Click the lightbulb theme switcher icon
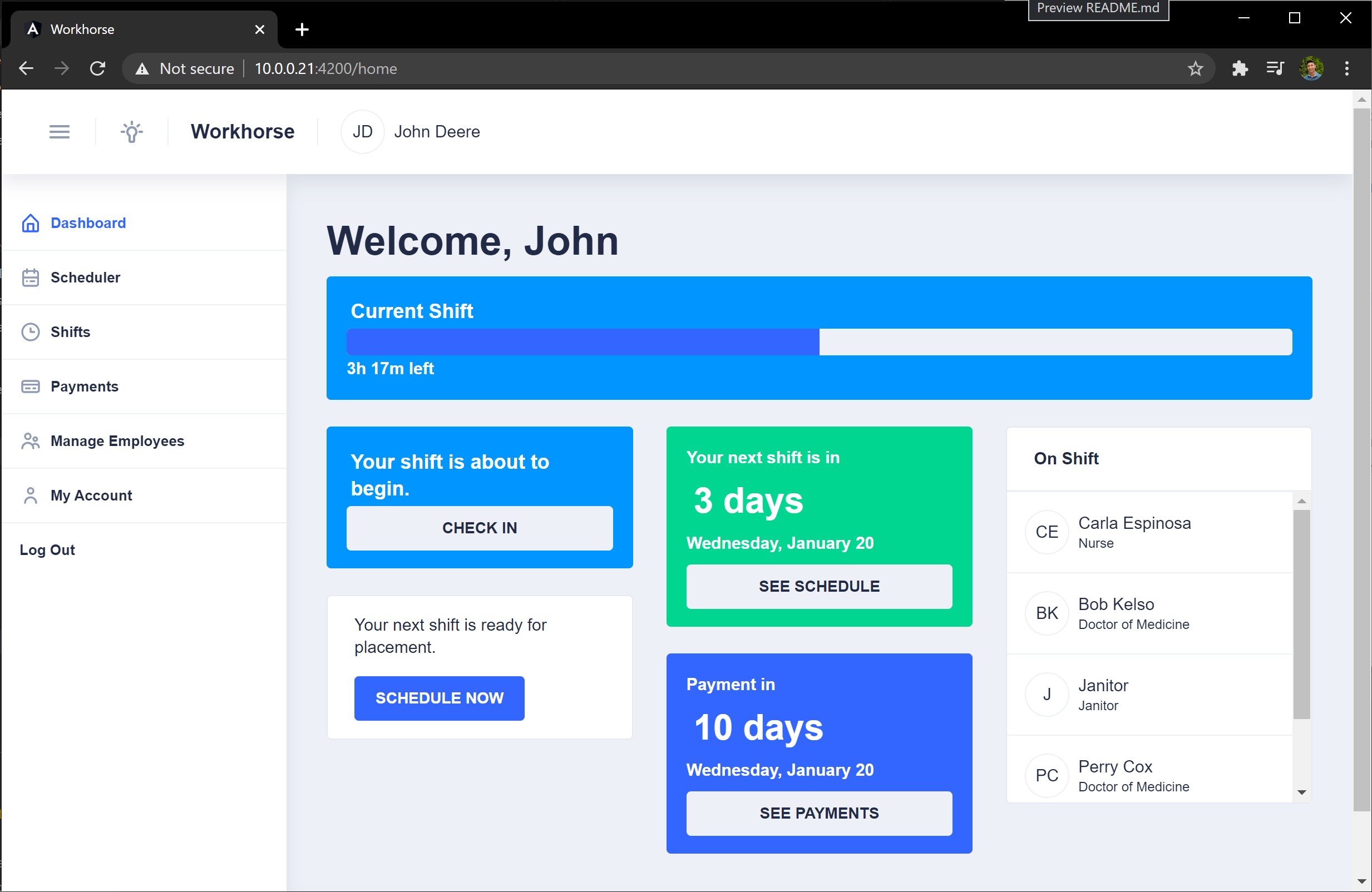Viewport: 1372px width, 892px height. (x=131, y=132)
